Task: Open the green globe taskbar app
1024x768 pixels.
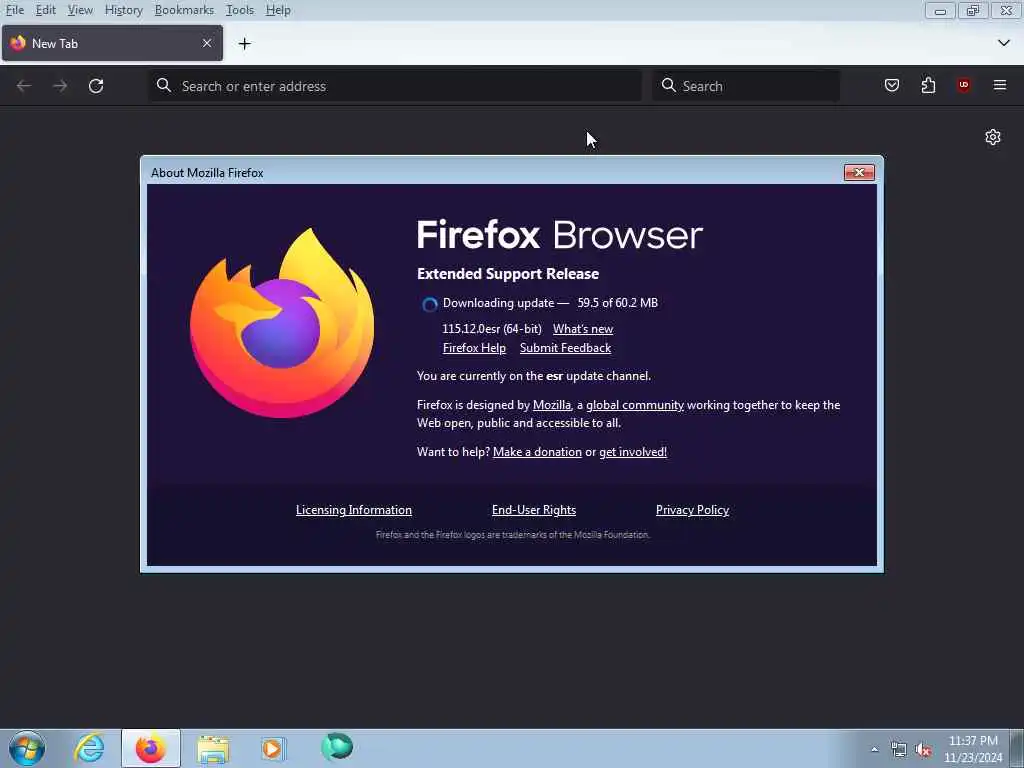Action: point(337,747)
